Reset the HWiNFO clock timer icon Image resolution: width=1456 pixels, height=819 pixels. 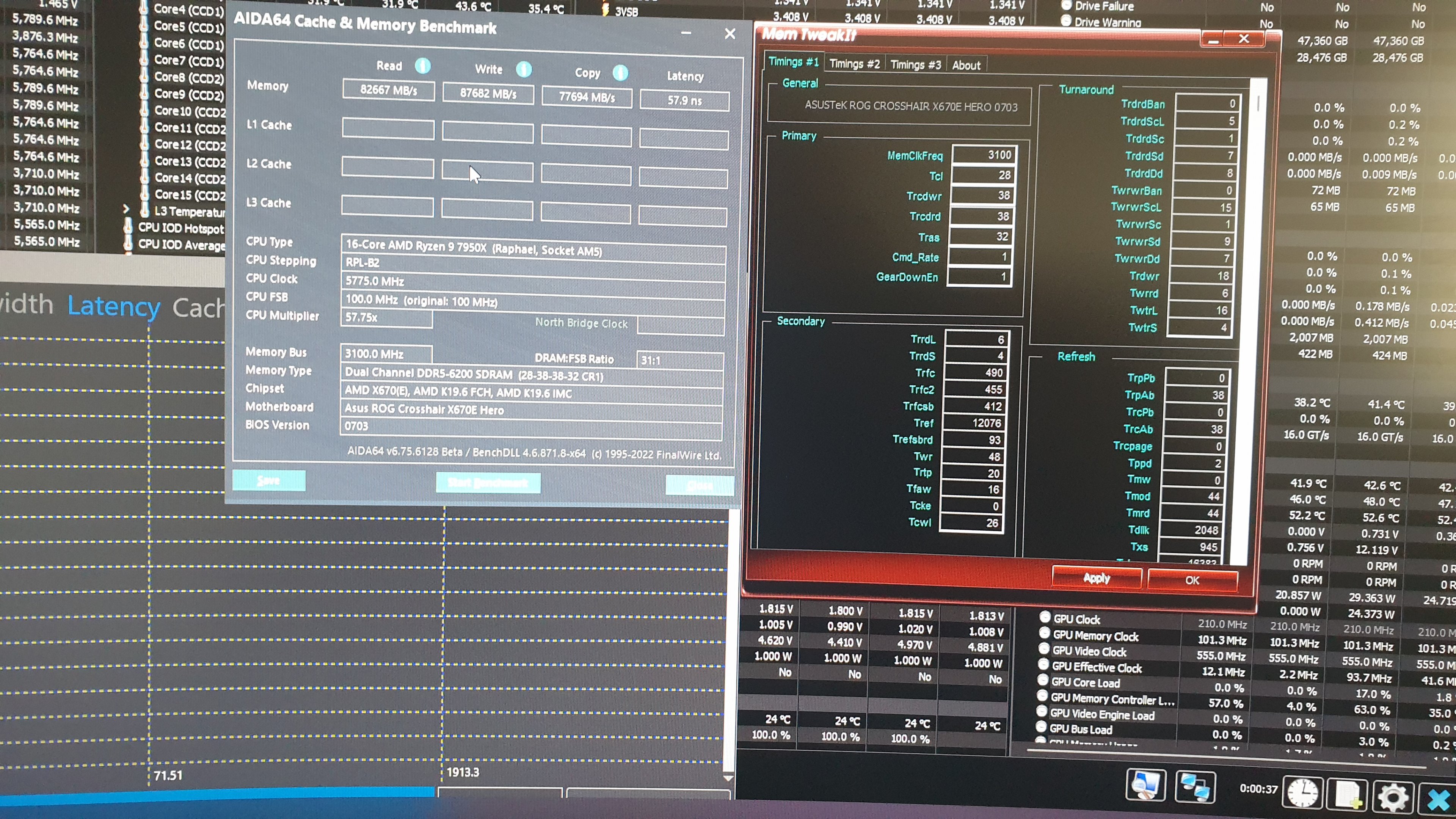pyautogui.click(x=1302, y=792)
